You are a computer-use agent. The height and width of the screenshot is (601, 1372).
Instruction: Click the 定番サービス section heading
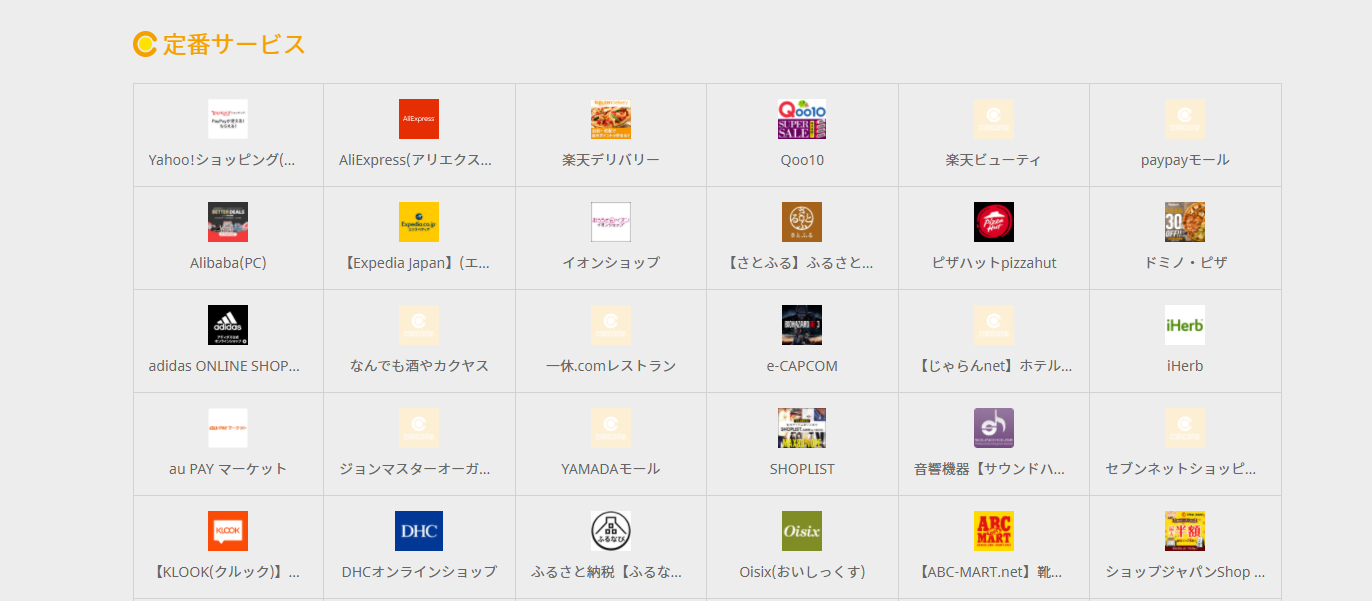234,44
